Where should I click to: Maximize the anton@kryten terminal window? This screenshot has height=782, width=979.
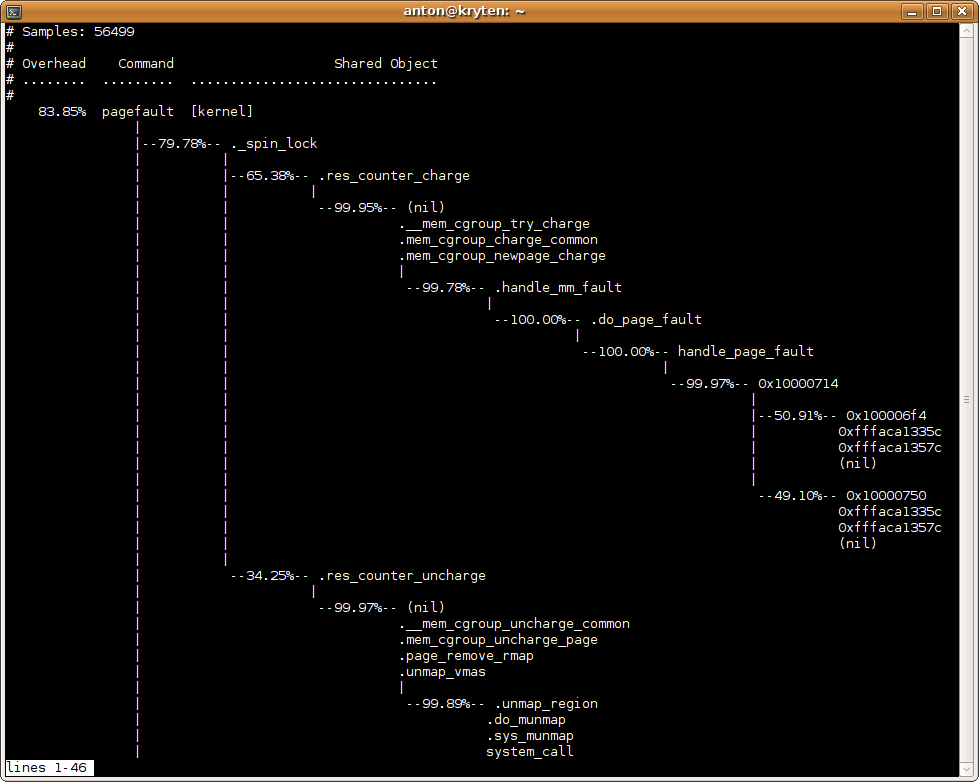(x=937, y=11)
